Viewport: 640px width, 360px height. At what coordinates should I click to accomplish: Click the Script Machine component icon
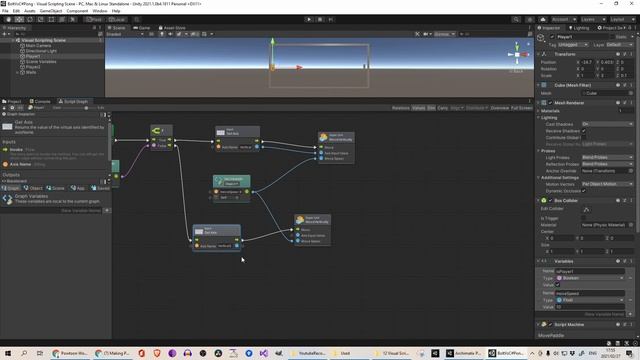click(544, 324)
